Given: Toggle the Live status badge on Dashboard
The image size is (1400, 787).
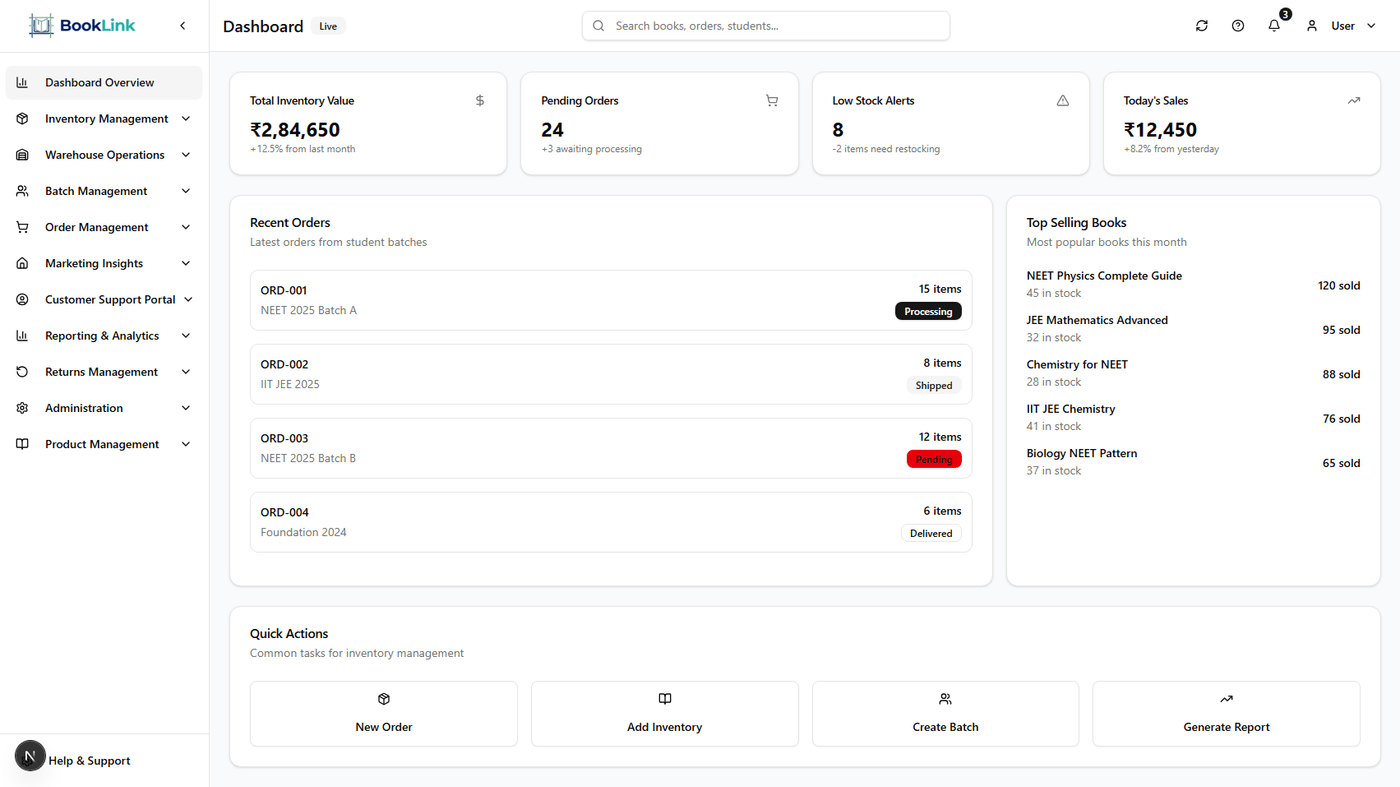Looking at the screenshot, I should coord(328,26).
